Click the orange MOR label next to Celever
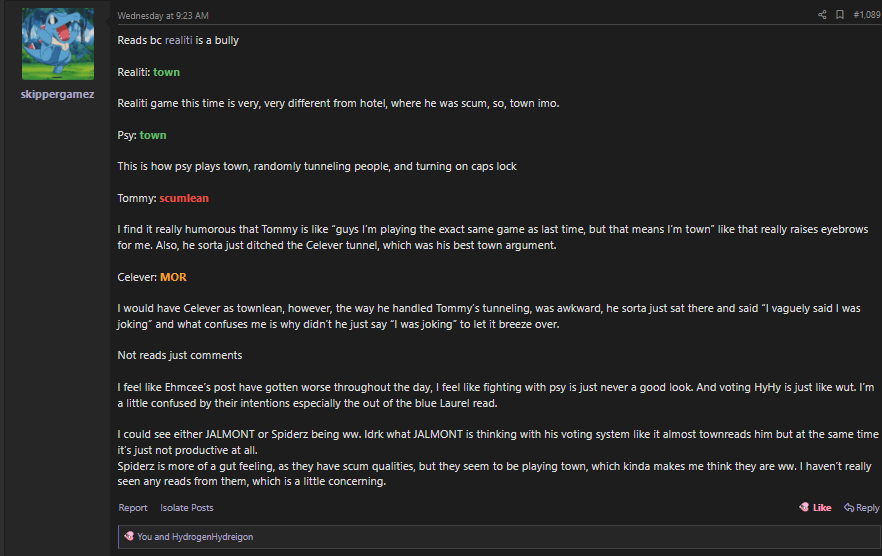 [173, 277]
